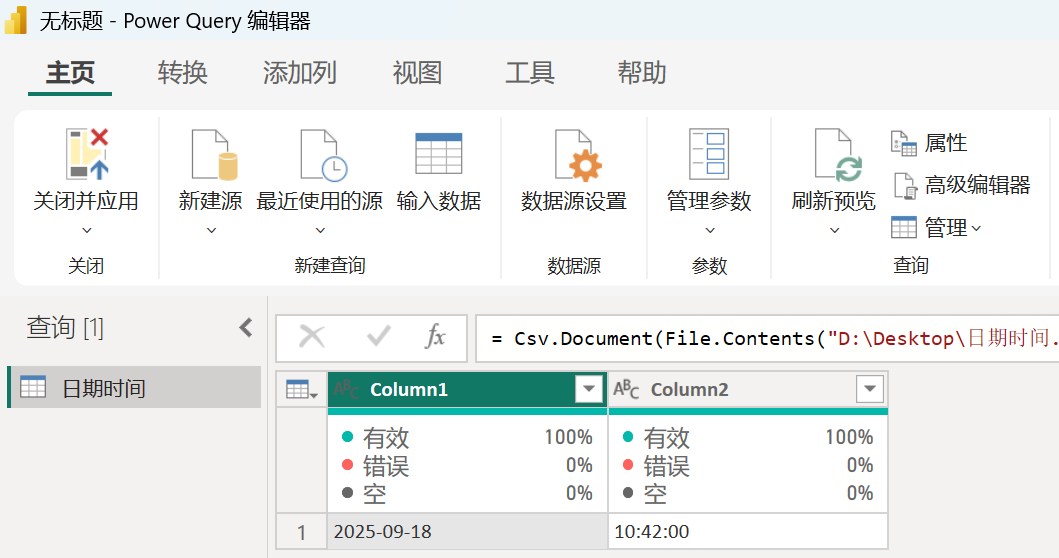This screenshot has width=1059, height=558.
Task: Expand the Manage Parameters dropdown arrow
Action: (x=710, y=230)
